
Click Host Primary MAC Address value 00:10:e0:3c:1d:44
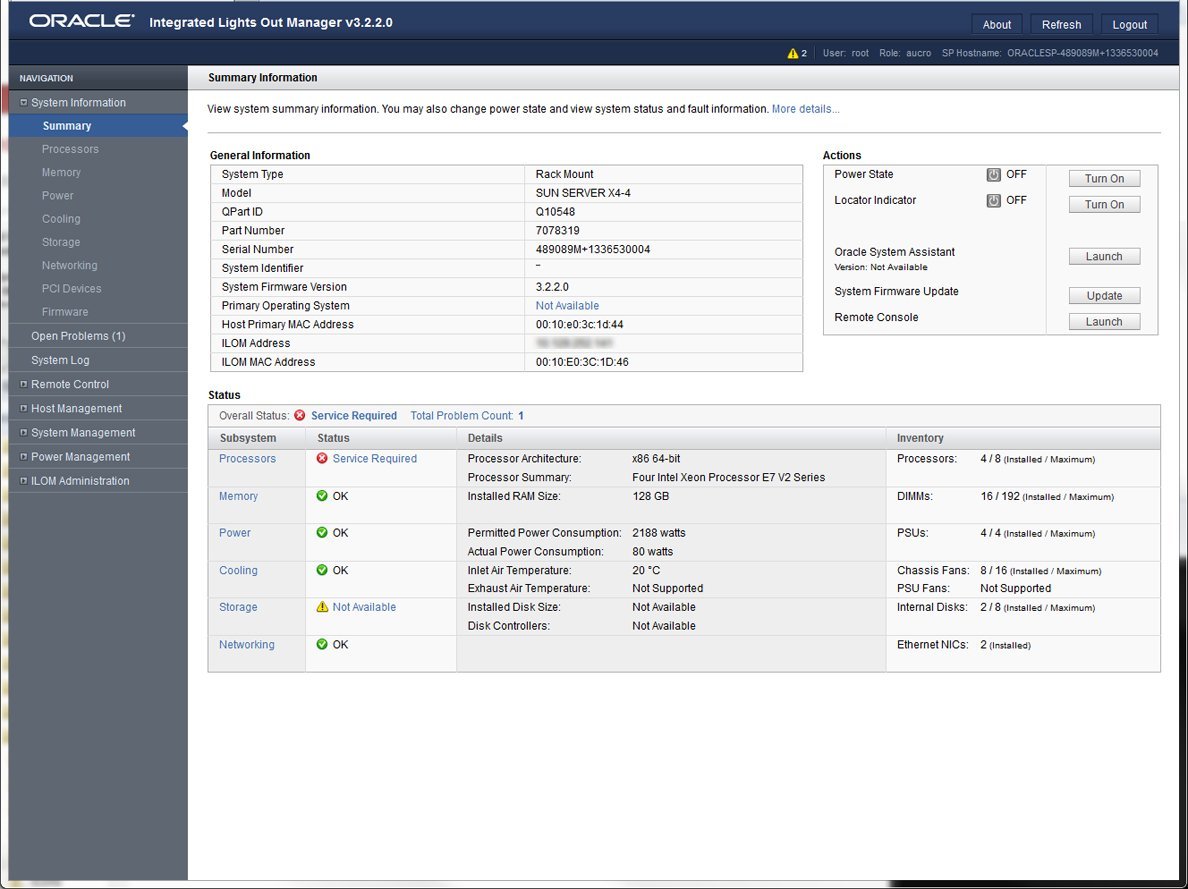coord(580,324)
